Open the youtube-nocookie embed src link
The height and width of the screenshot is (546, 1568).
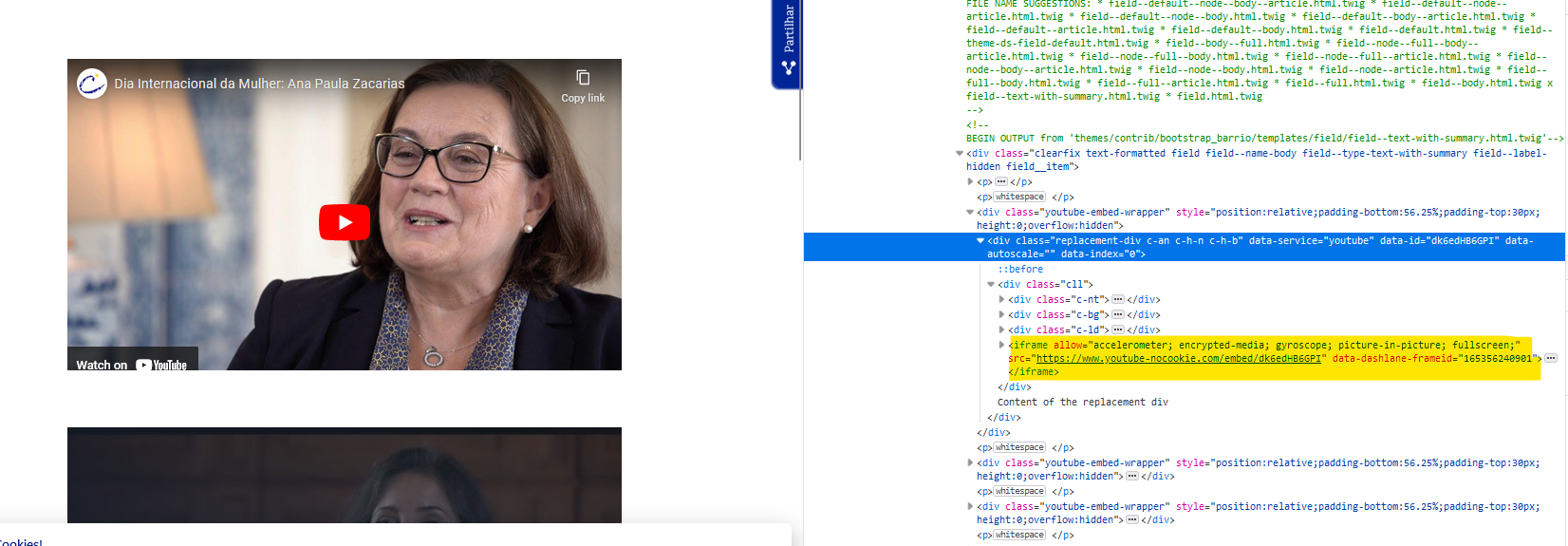pyautogui.click(x=1179, y=359)
